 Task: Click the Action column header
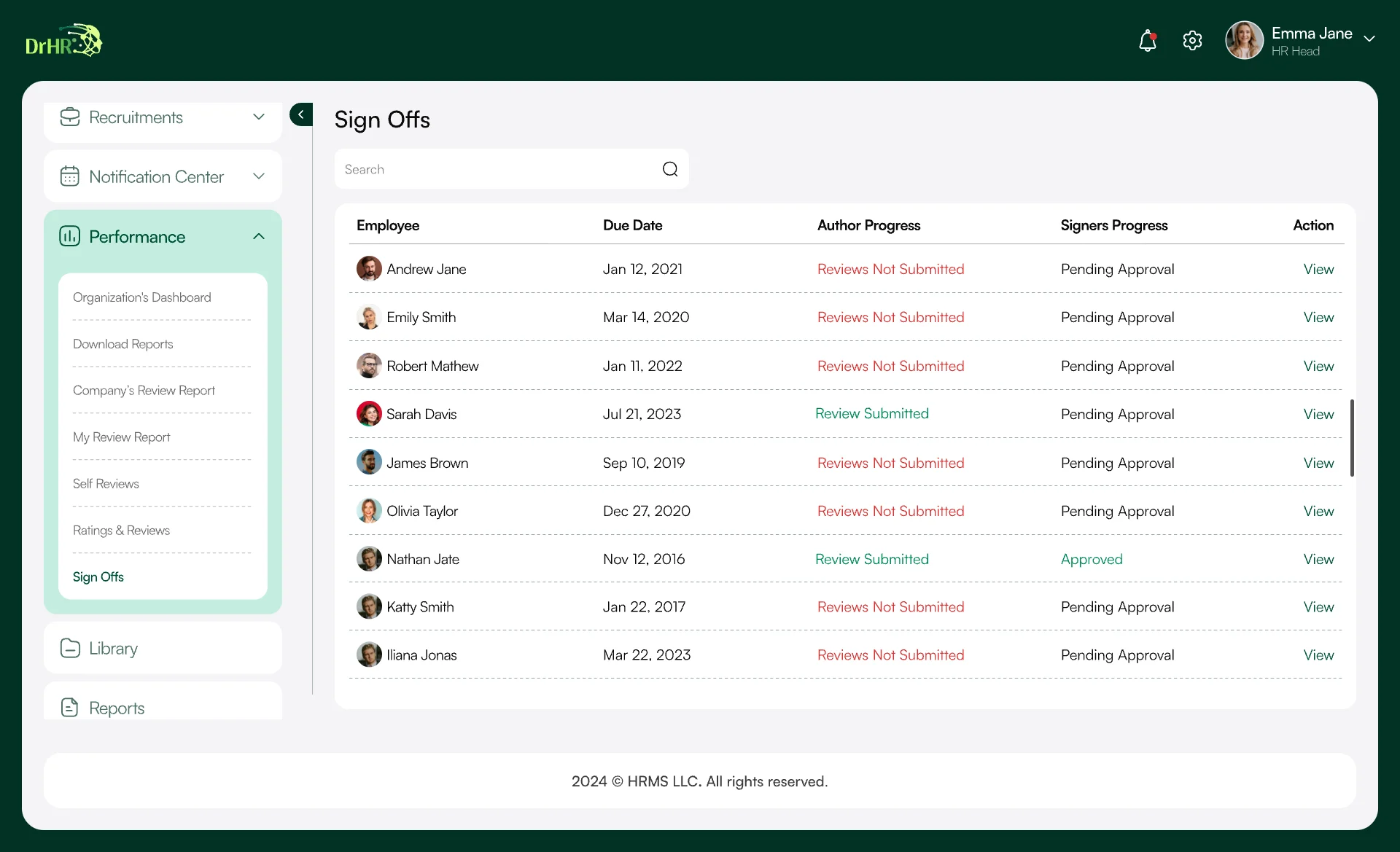[x=1313, y=225]
